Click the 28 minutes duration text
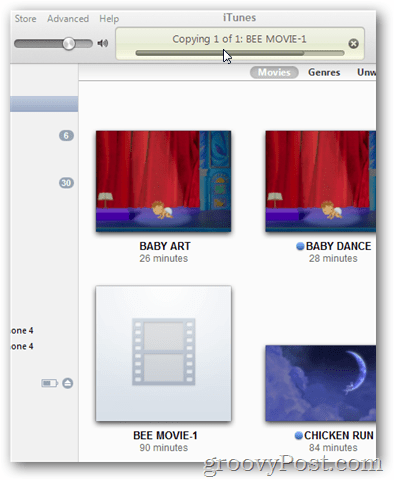 point(333,258)
